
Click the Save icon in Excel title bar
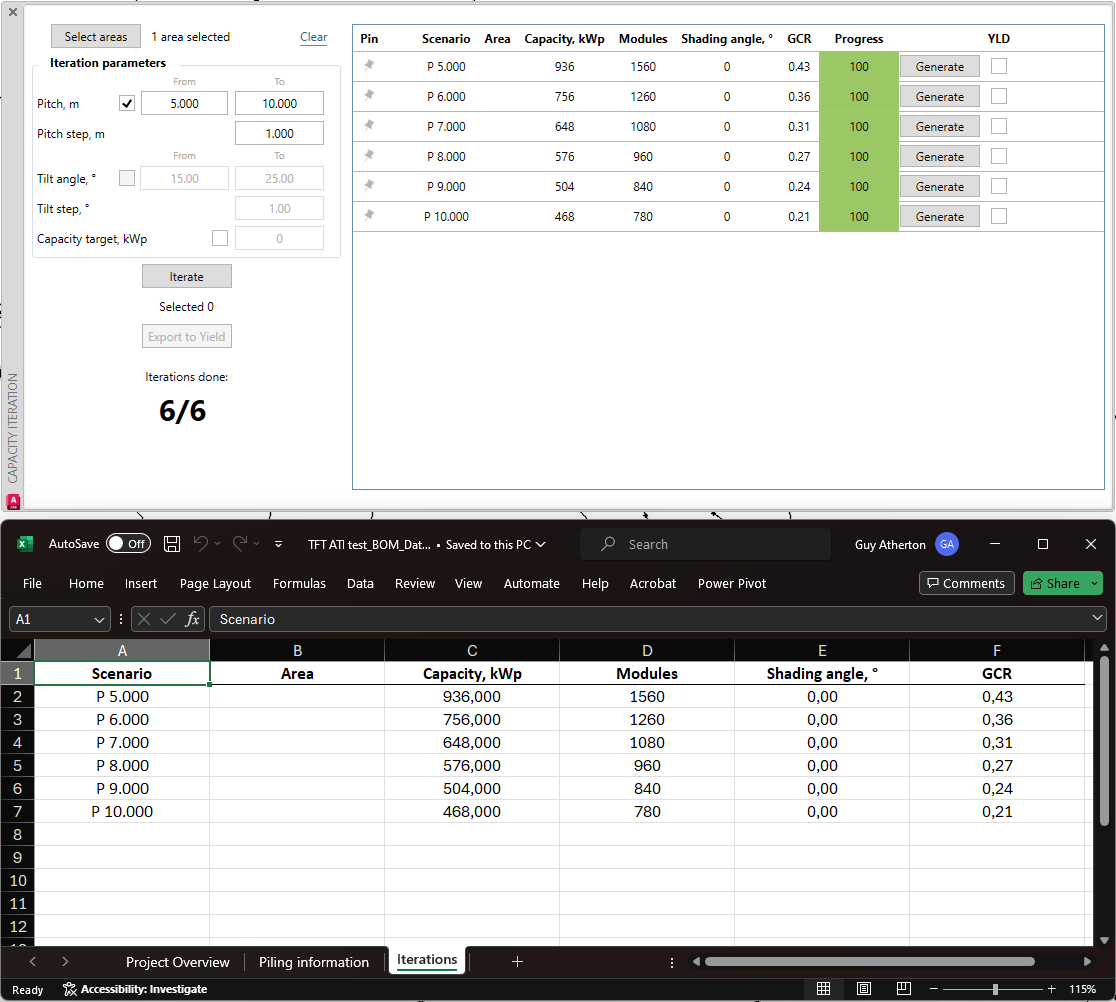point(172,544)
